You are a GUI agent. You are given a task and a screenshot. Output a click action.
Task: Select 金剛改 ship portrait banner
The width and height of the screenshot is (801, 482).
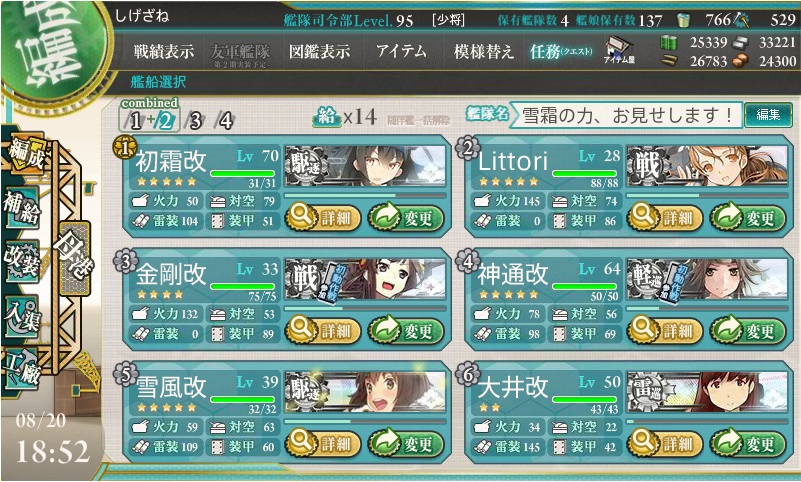pos(365,278)
